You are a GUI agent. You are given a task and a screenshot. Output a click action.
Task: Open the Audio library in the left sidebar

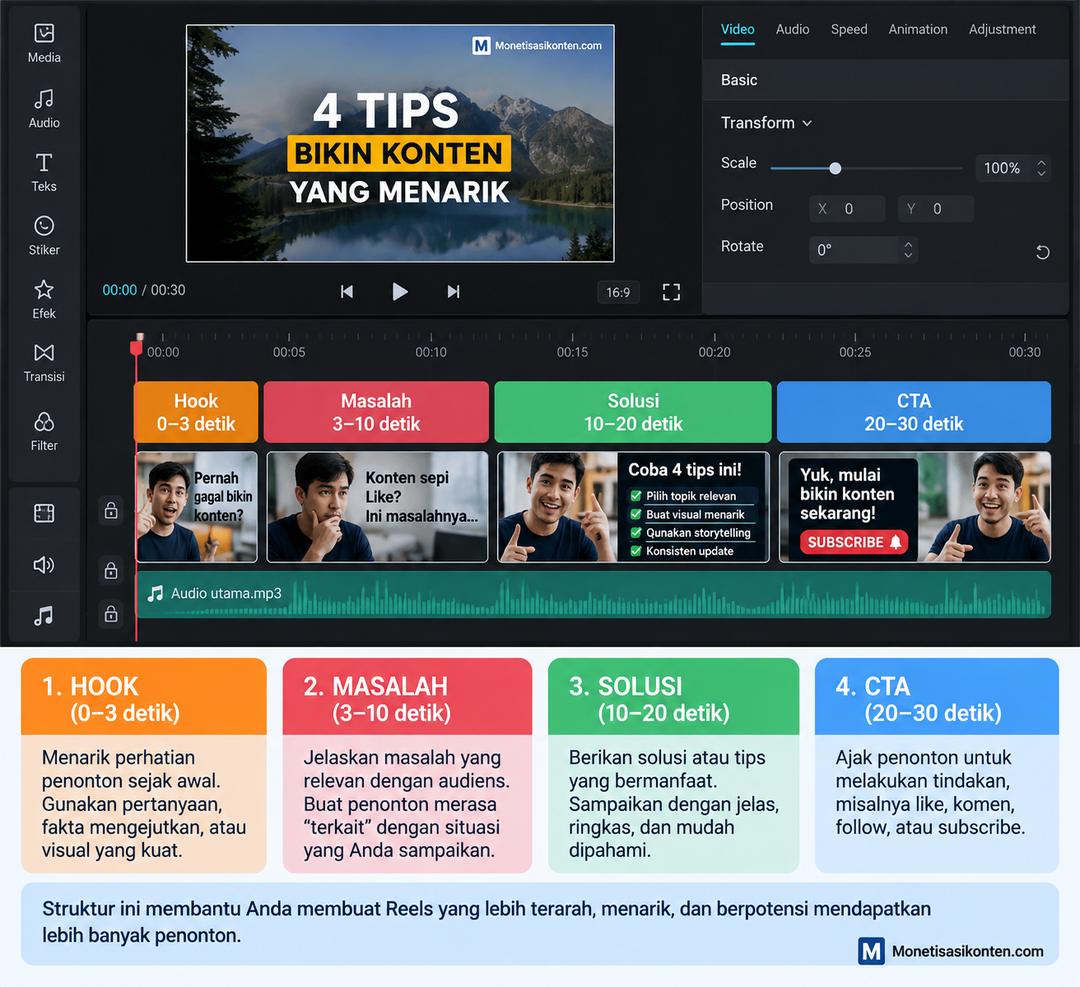click(x=44, y=109)
